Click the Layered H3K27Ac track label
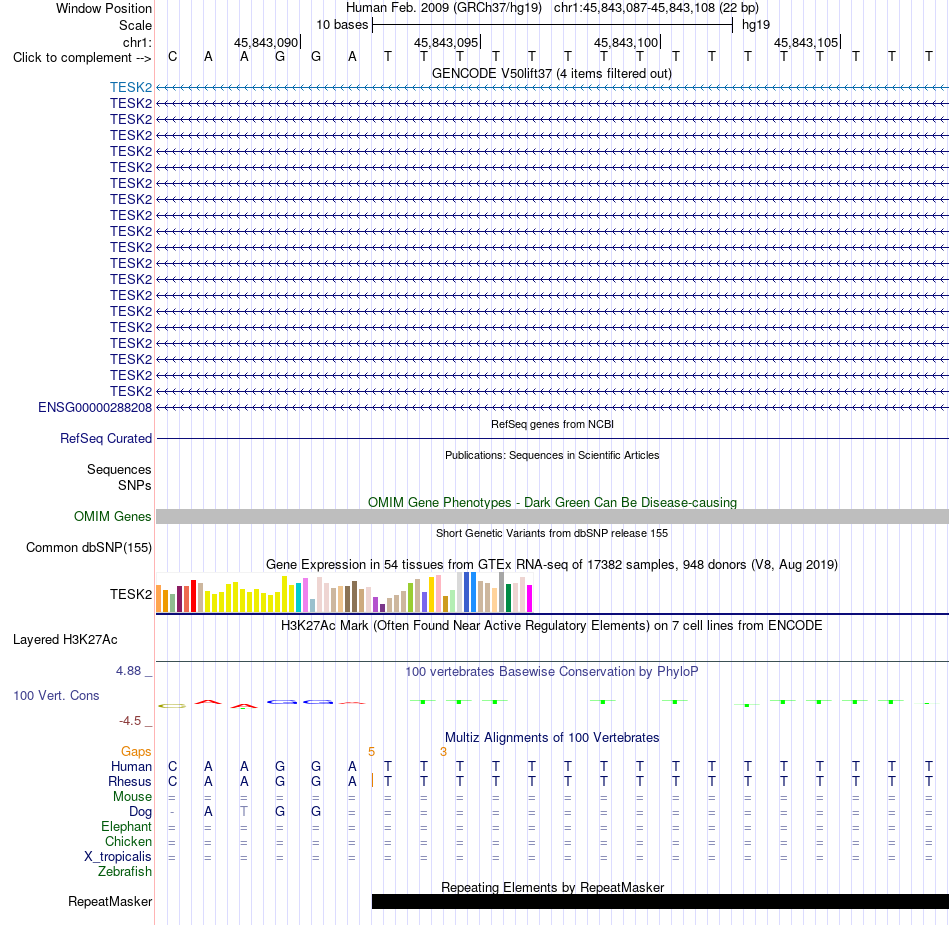950x925 pixels. [65, 640]
